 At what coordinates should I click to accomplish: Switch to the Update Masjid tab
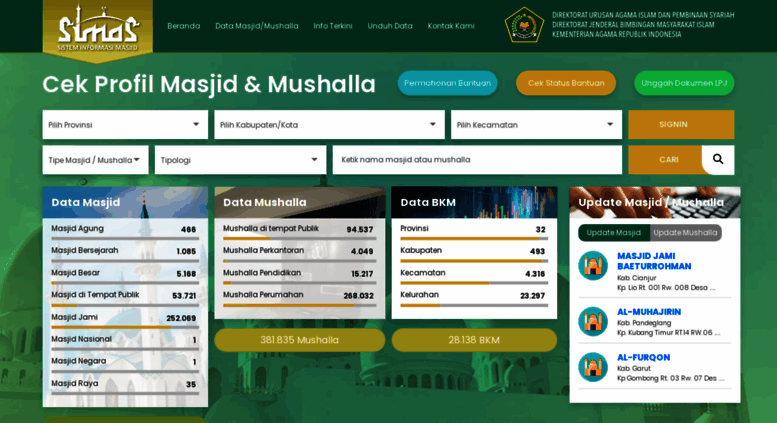click(x=613, y=233)
